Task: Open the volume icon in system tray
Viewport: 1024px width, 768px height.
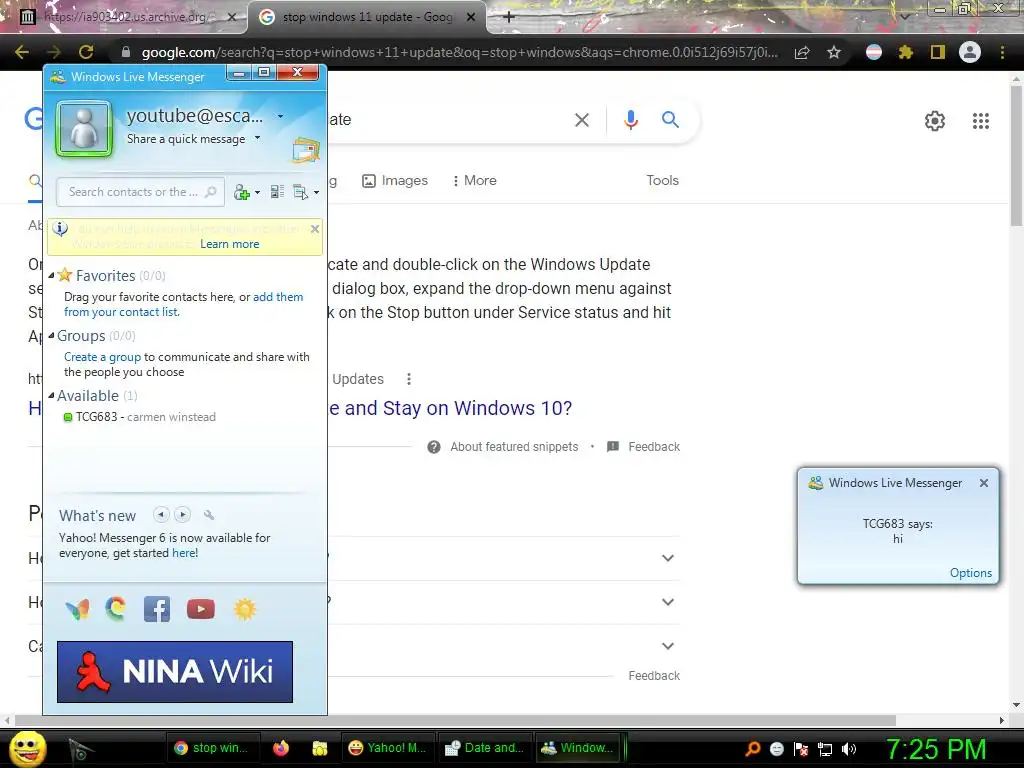Action: (x=848, y=749)
